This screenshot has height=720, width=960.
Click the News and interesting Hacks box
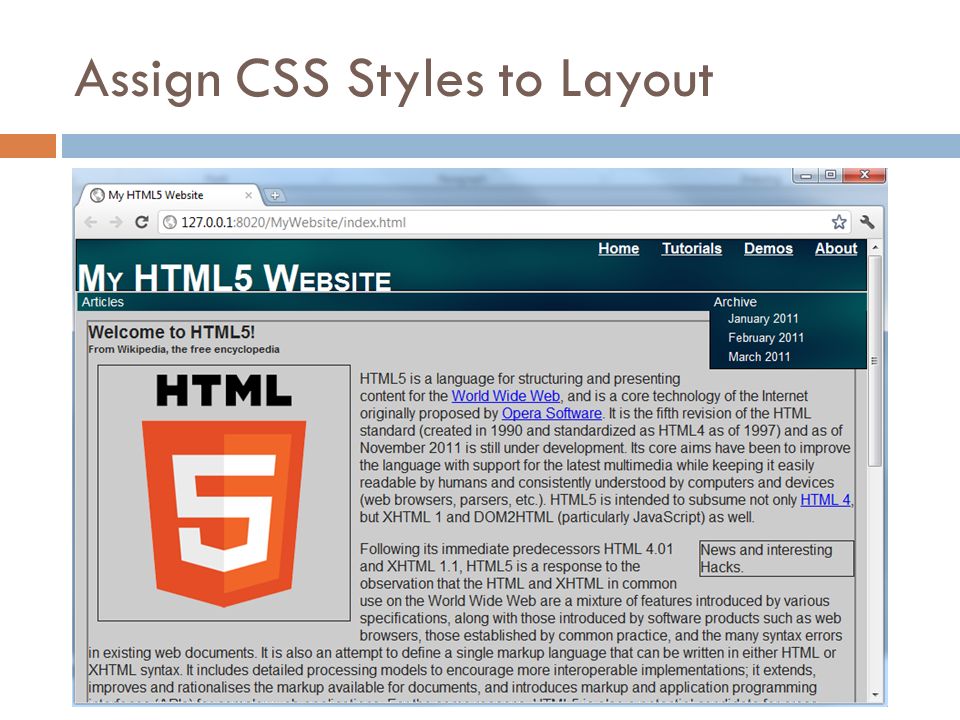(x=776, y=558)
